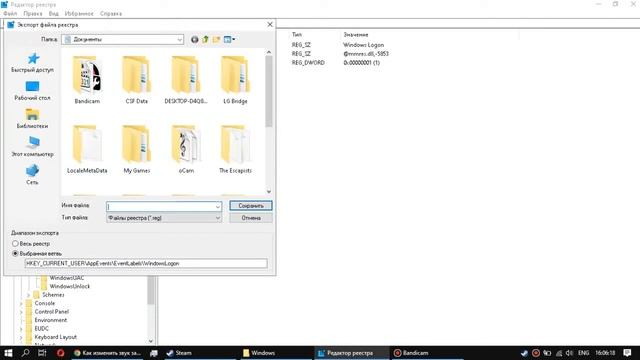This screenshot has height=360, width=640.
Task: Go to Этот компьютер in sidebar
Action: [x=32, y=147]
